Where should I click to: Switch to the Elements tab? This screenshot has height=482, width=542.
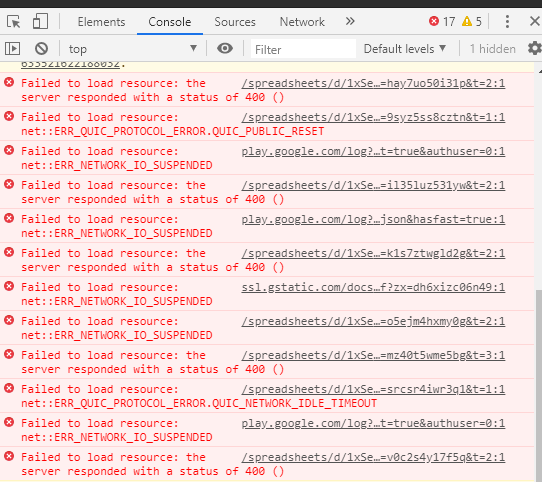click(x=101, y=22)
